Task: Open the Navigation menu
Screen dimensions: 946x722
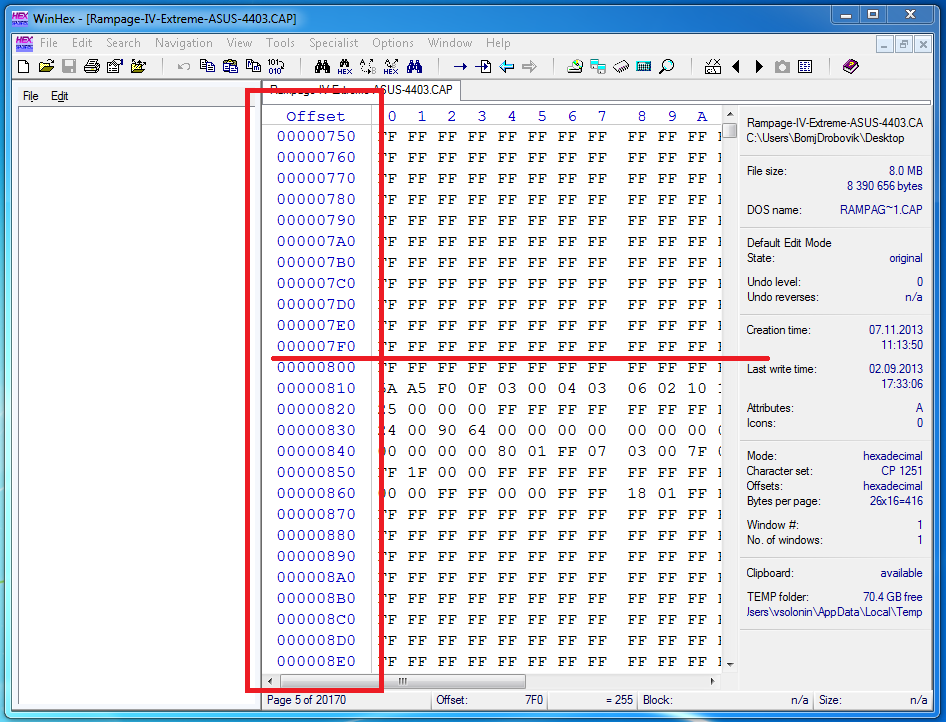Action: [183, 43]
